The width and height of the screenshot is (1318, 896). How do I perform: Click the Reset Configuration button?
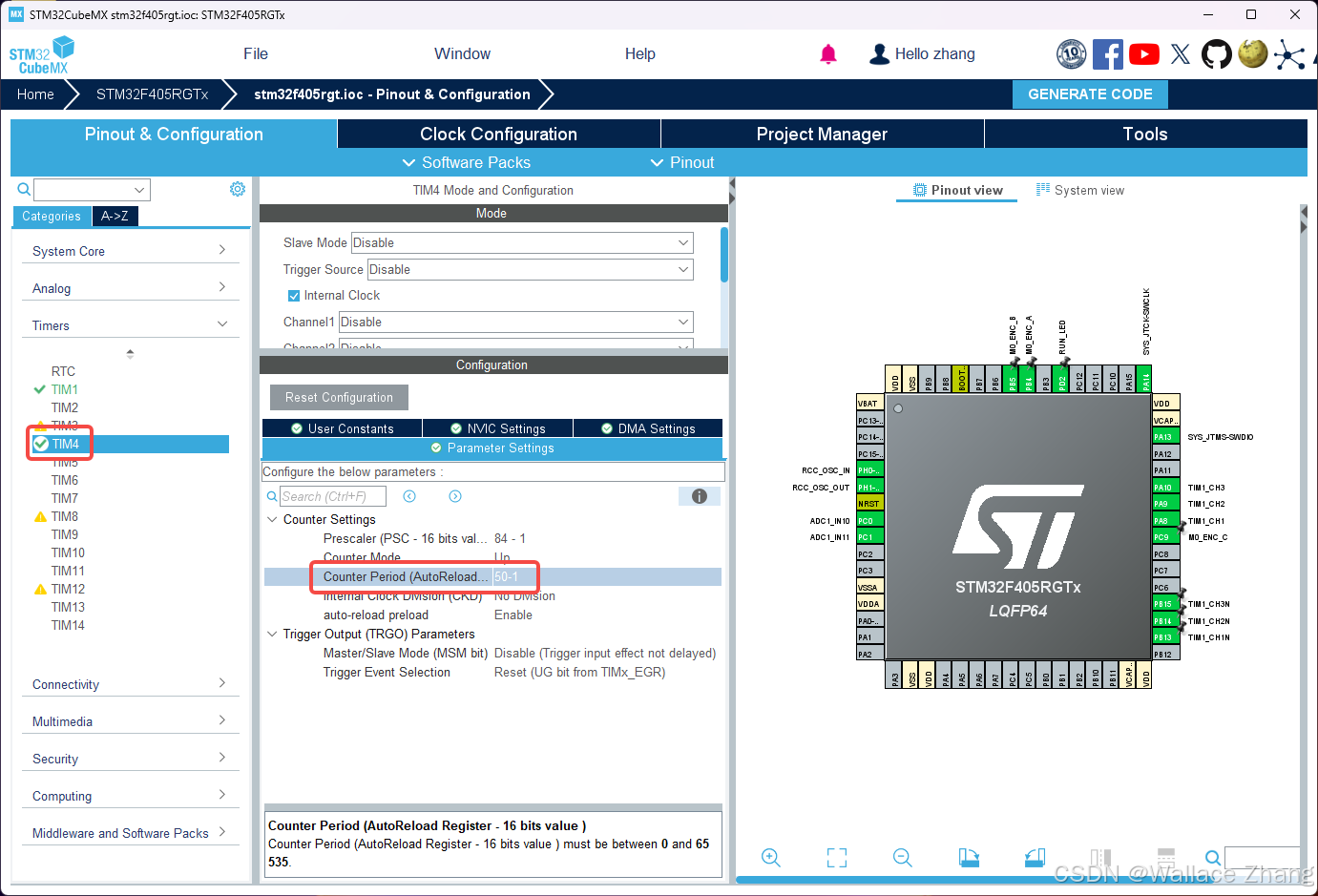(339, 397)
